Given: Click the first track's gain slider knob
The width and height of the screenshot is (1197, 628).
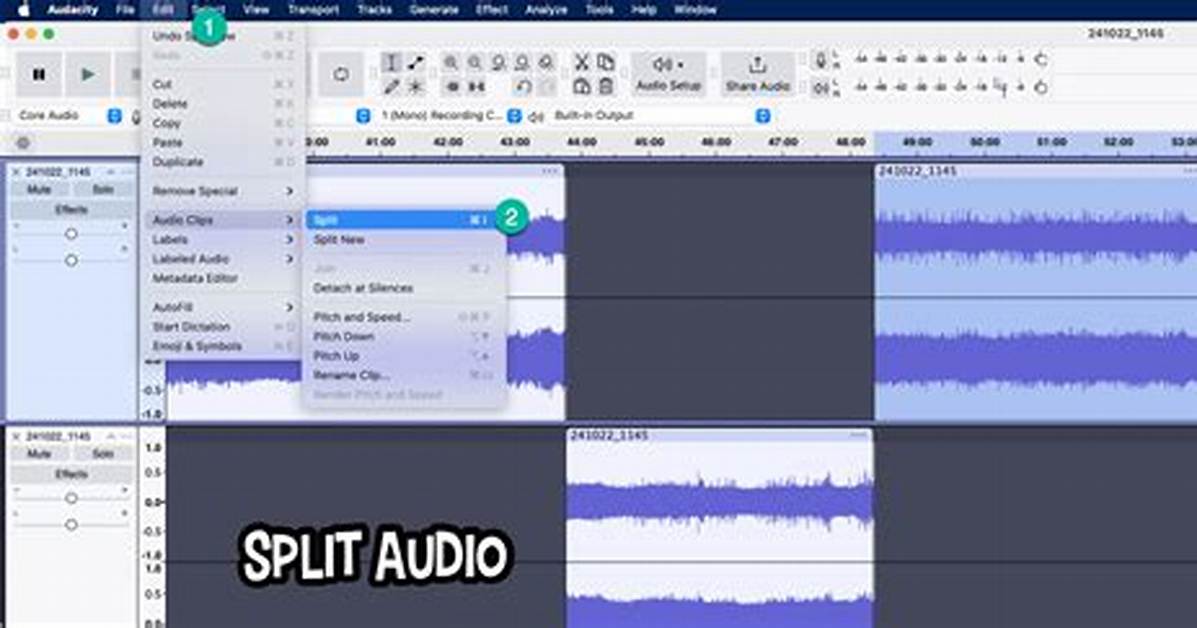Looking at the screenshot, I should pos(71,233).
